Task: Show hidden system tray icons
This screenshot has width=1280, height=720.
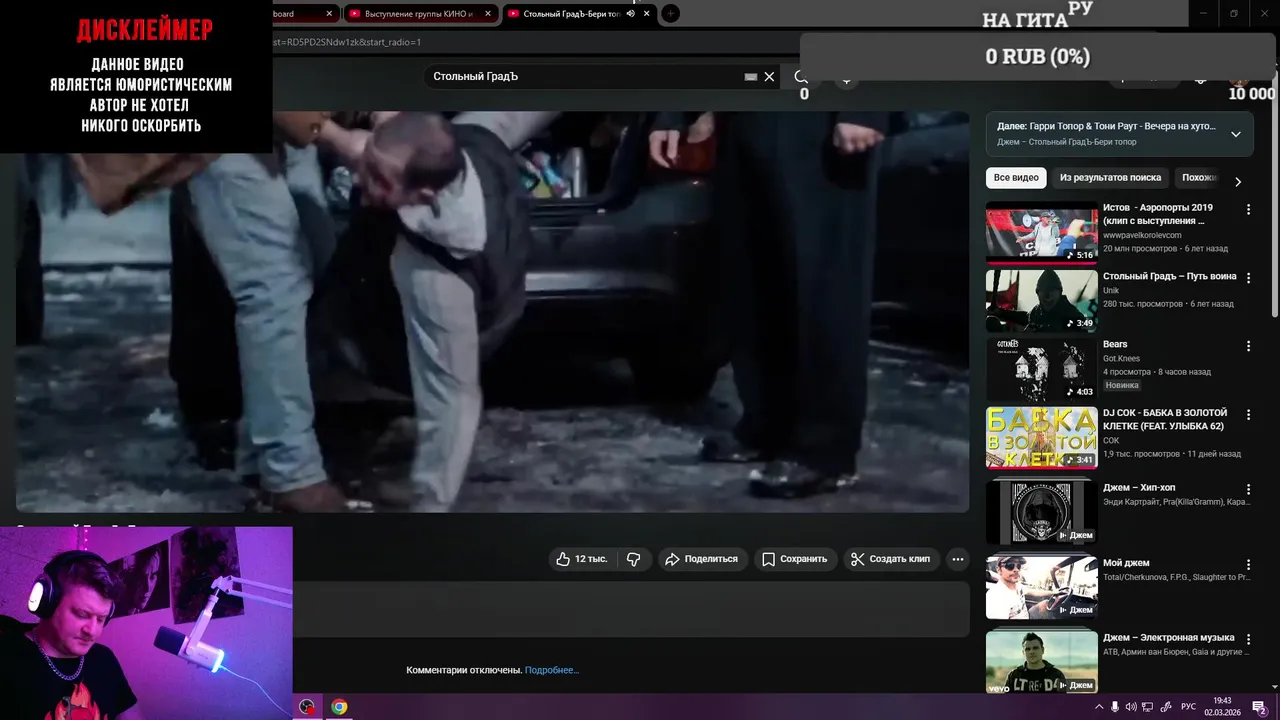Action: (1098, 707)
